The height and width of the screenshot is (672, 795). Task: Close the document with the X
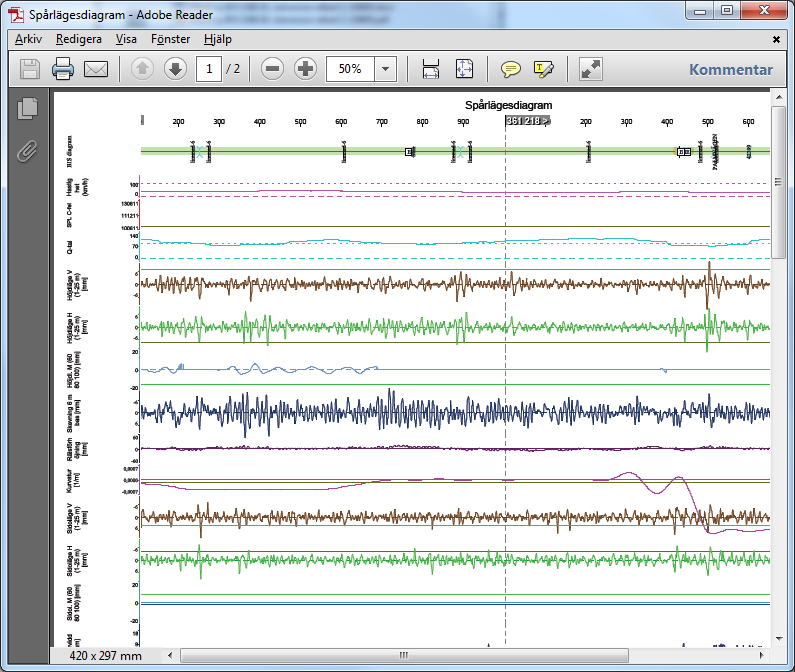[x=776, y=39]
